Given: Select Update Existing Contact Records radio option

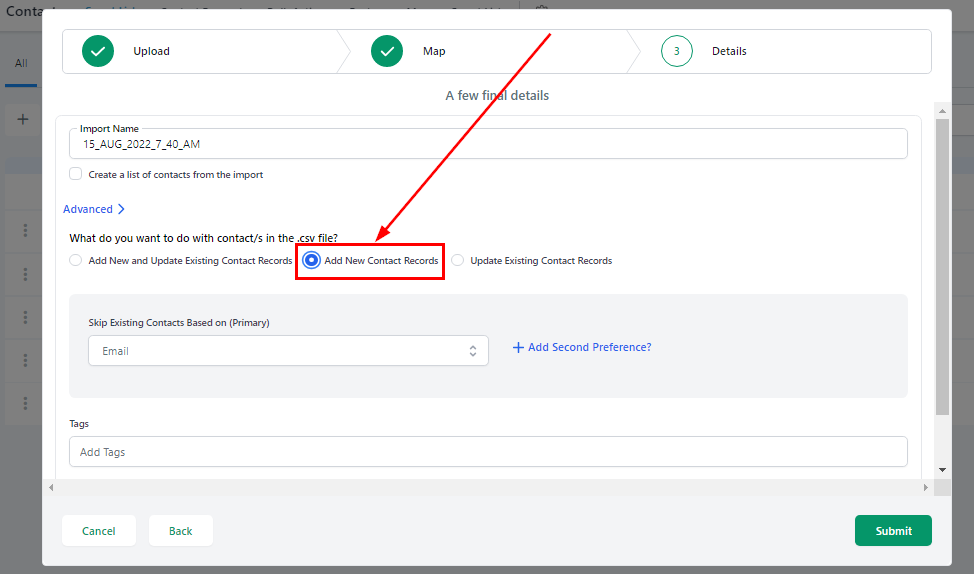Looking at the screenshot, I should click(x=458, y=260).
